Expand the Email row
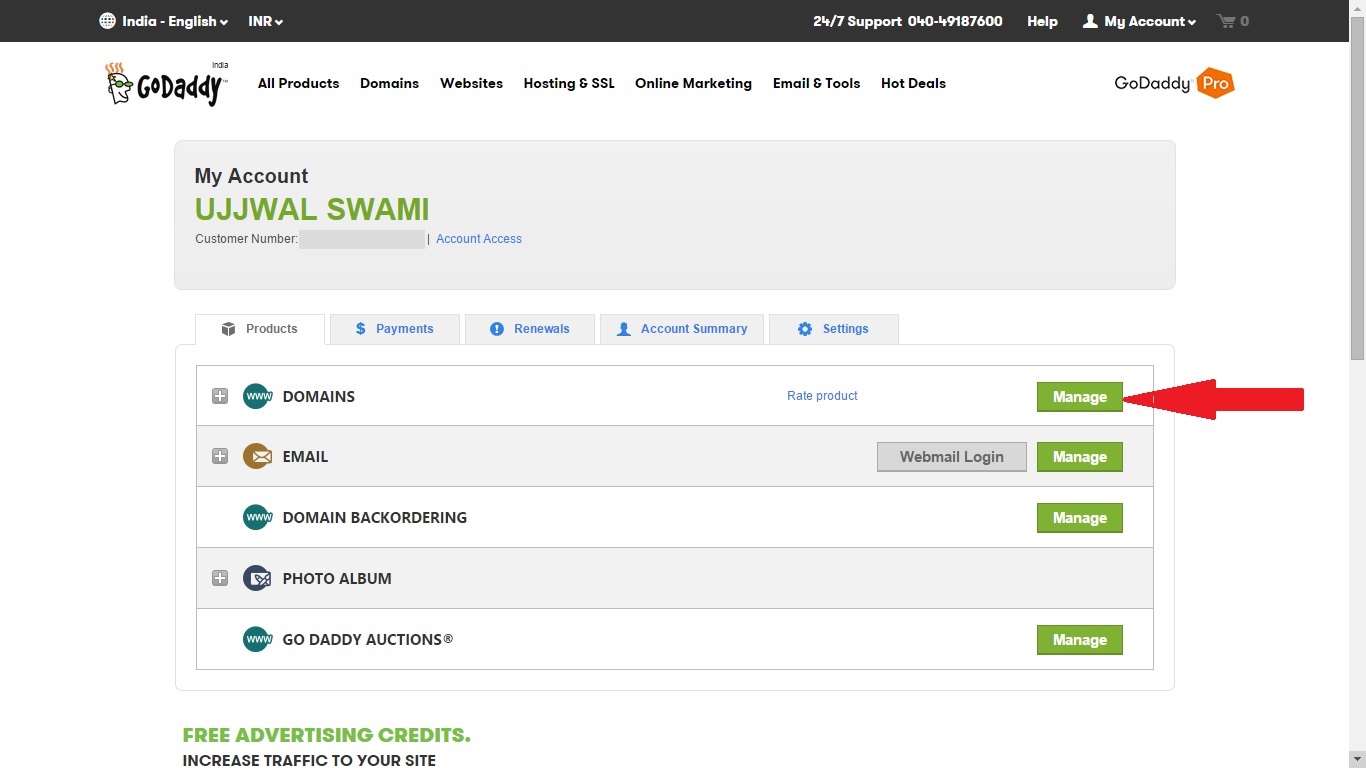The height and width of the screenshot is (768, 1366). pos(220,456)
